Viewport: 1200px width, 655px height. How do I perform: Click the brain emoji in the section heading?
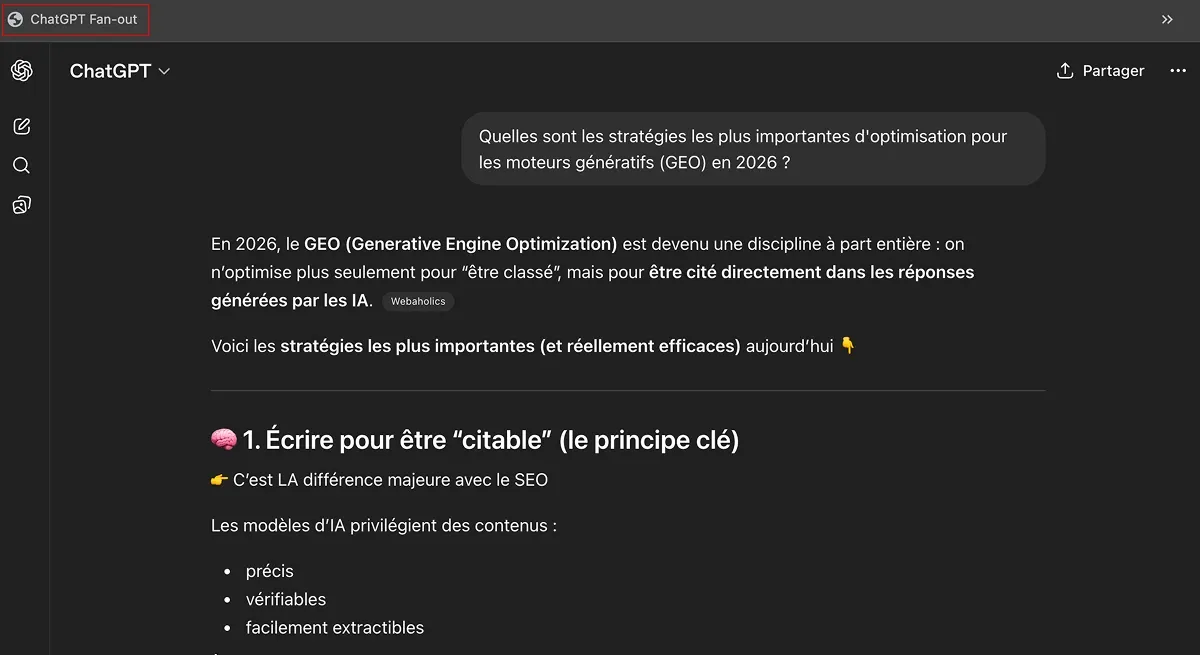224,438
